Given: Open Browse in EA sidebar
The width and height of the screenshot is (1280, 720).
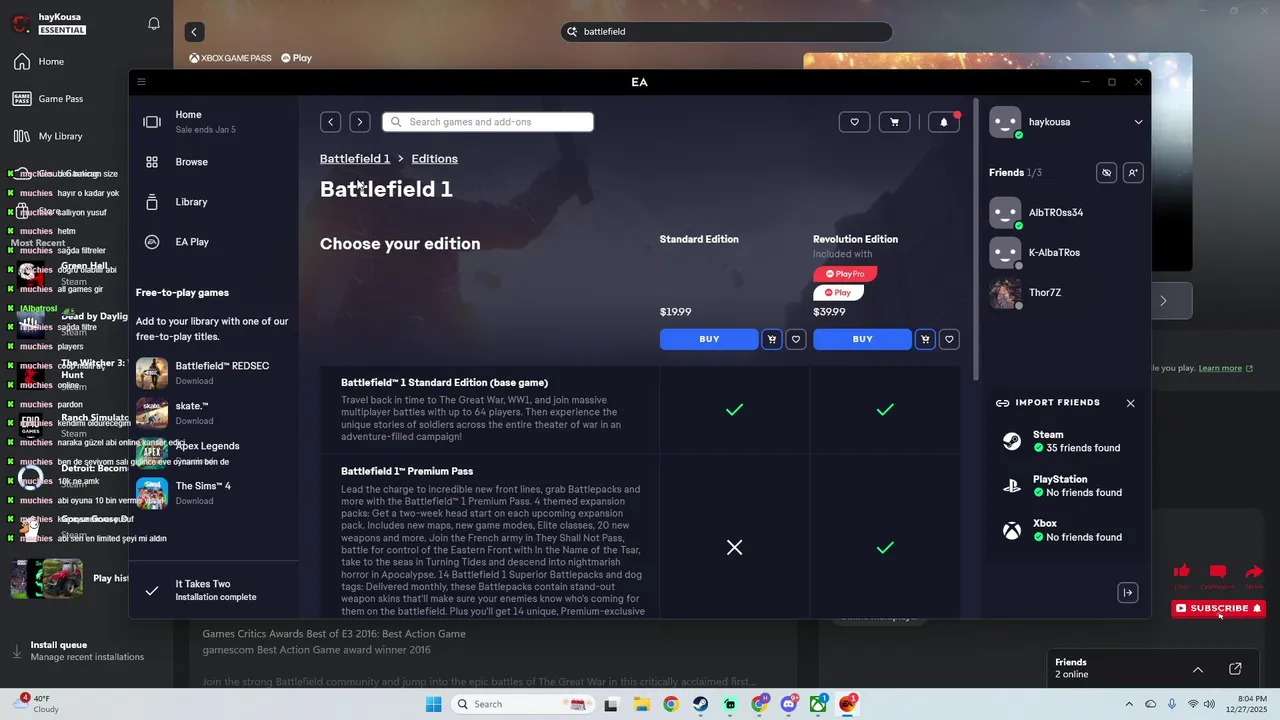Looking at the screenshot, I should 215,162.
